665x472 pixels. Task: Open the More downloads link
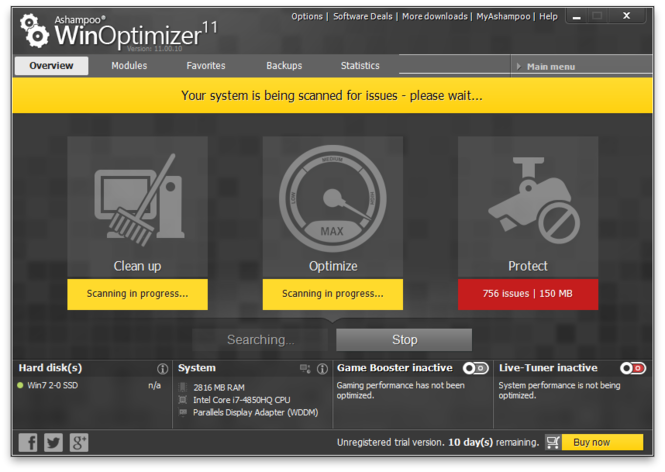tap(435, 17)
